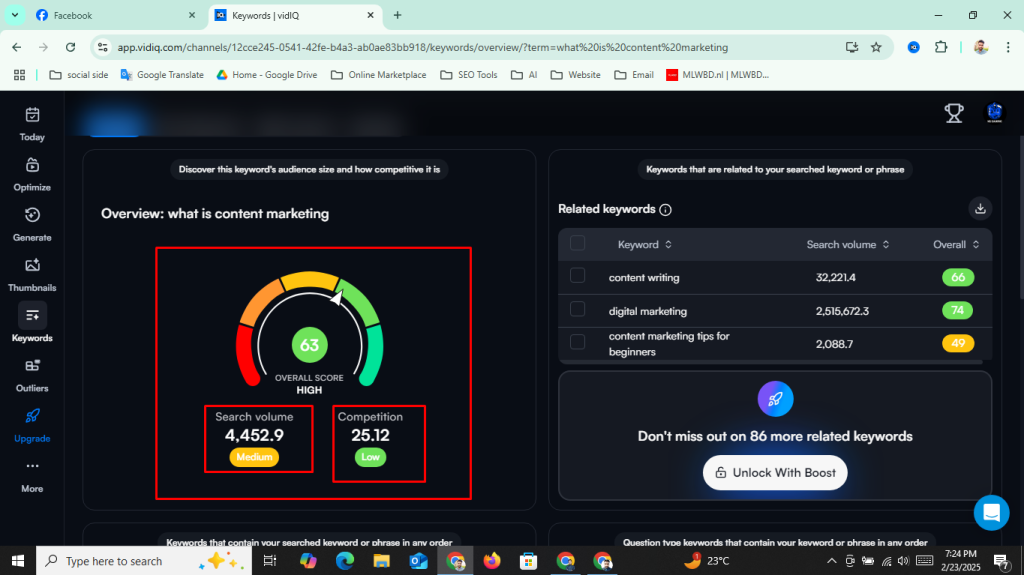Screen dimensions: 1024x575
Task: Open Home - Google Drive bookmark
Action: 267,75
